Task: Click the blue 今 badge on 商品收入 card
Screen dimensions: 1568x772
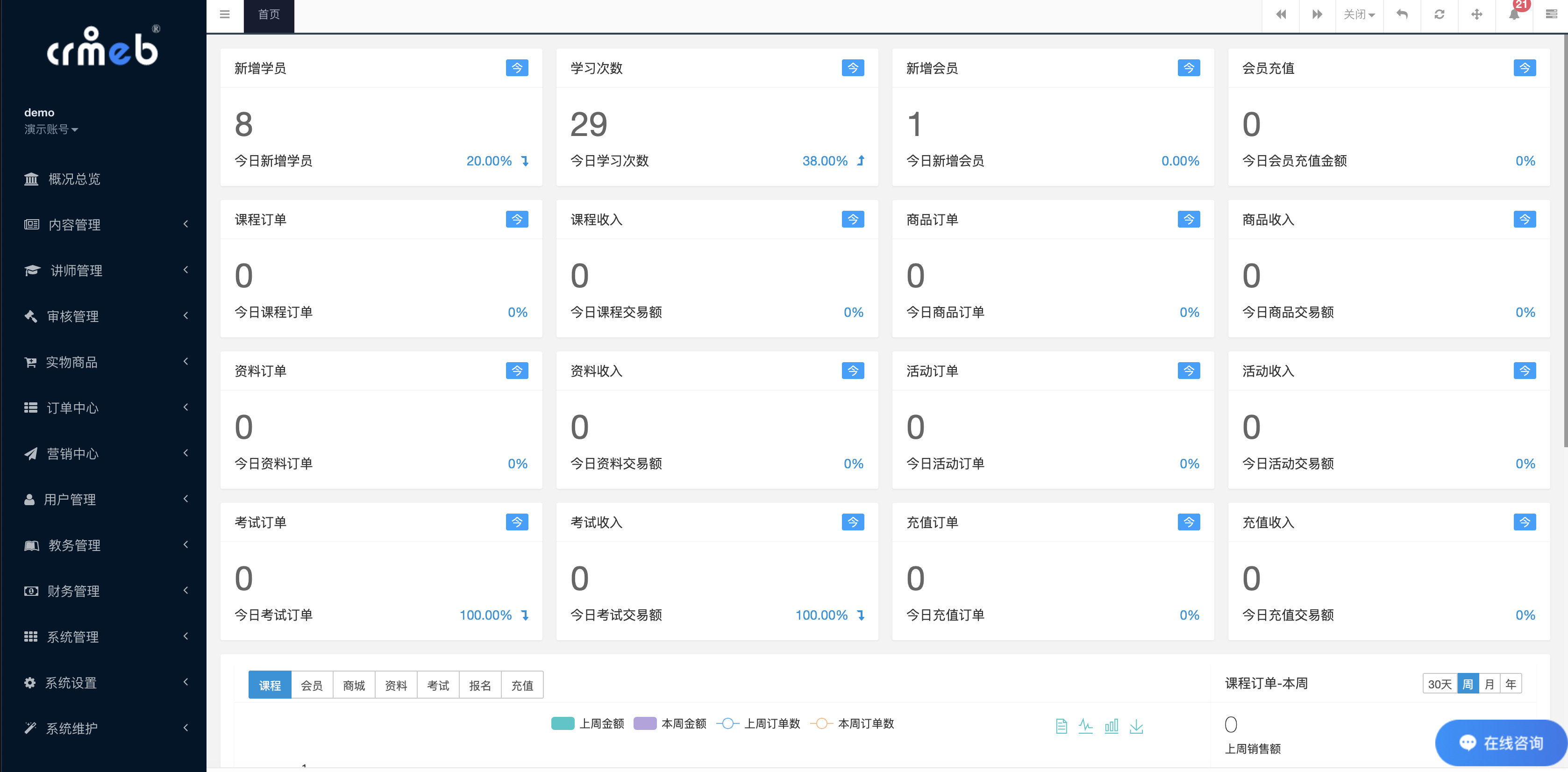Action: 1525,219
